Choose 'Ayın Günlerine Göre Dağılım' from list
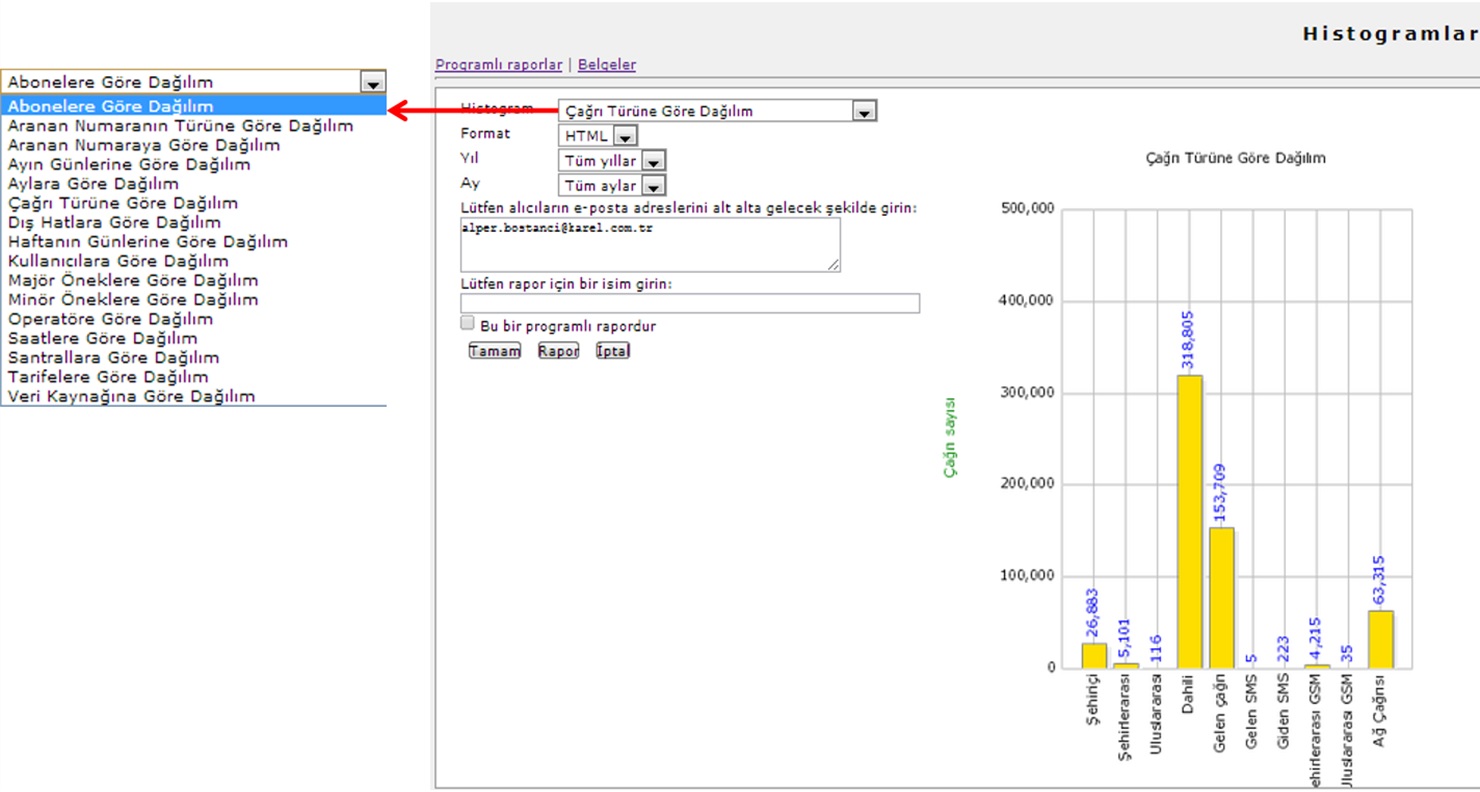Screen dimensions: 1480x792 (x=129, y=164)
